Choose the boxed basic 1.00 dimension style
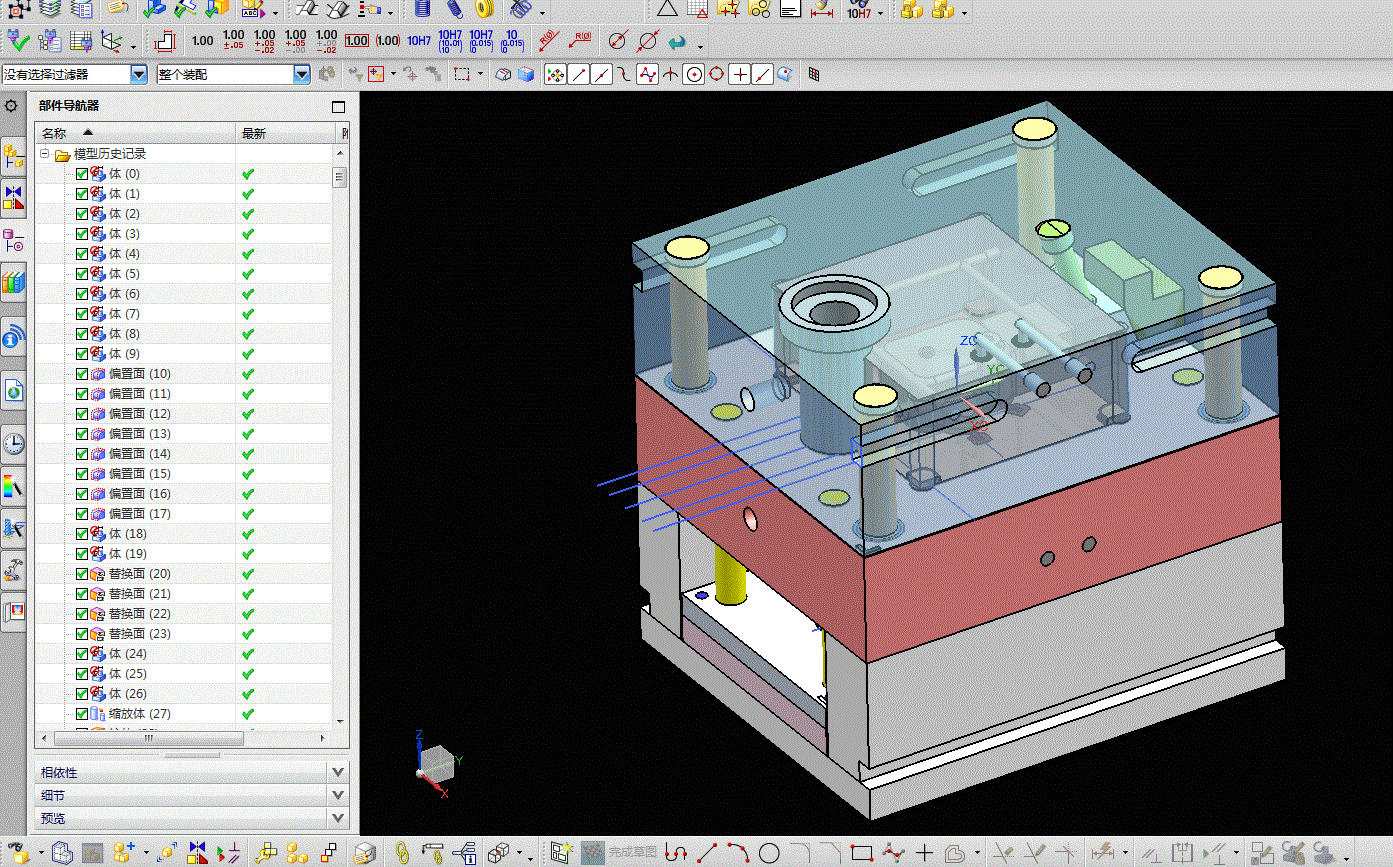Screen dimensions: 1393x867 point(357,41)
